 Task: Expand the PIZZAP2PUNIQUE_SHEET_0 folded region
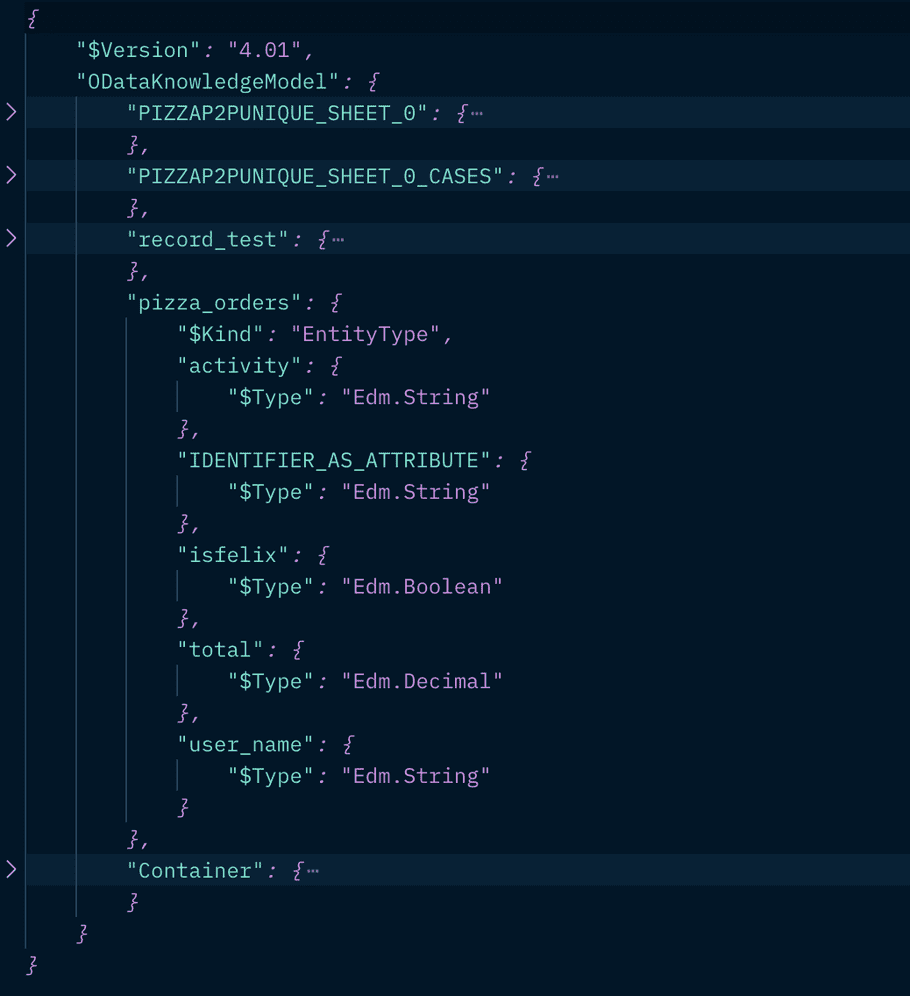pyautogui.click(x=12, y=112)
